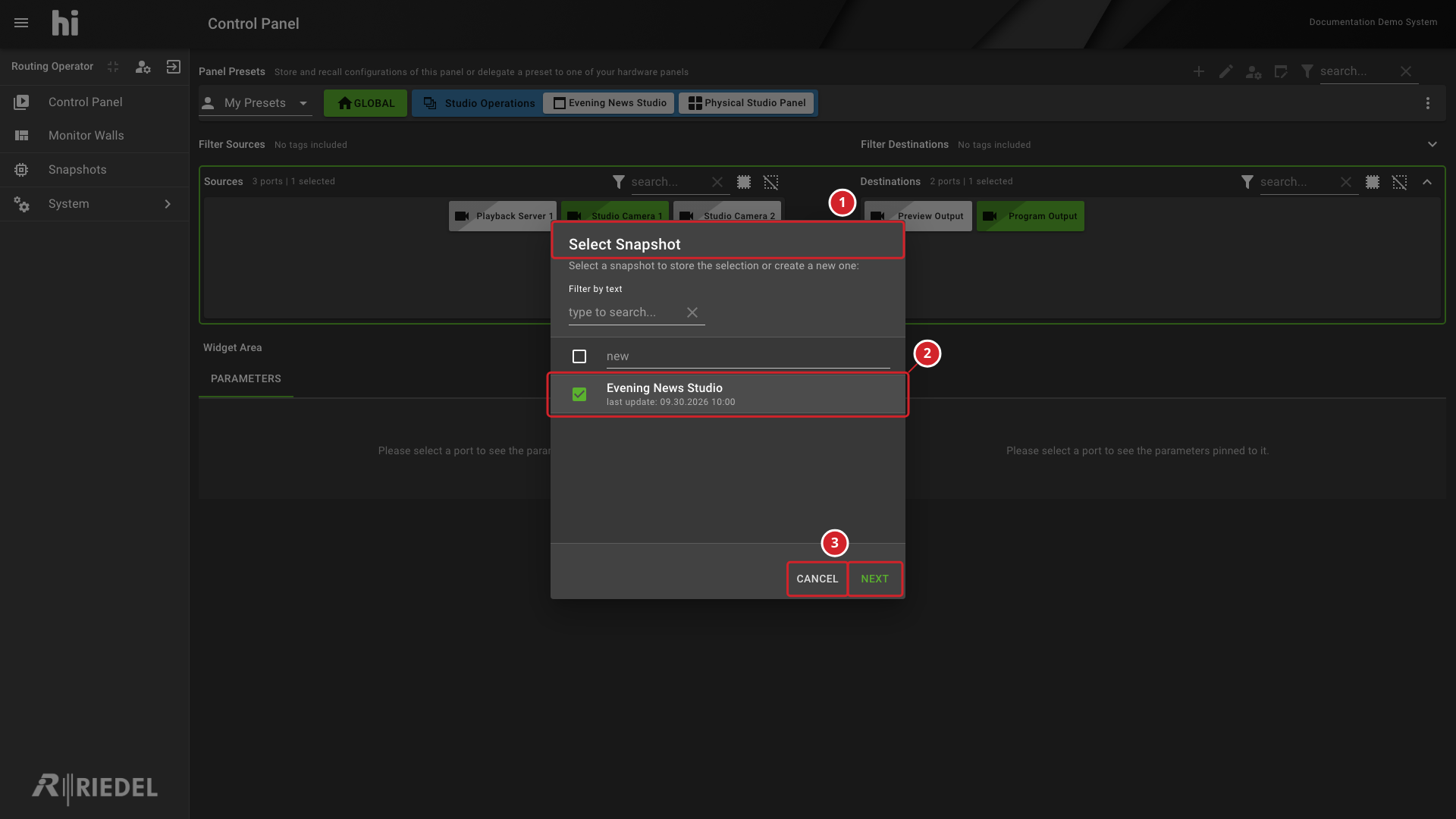Click the GLOBAL preset button
The image size is (1456, 819).
366,103
